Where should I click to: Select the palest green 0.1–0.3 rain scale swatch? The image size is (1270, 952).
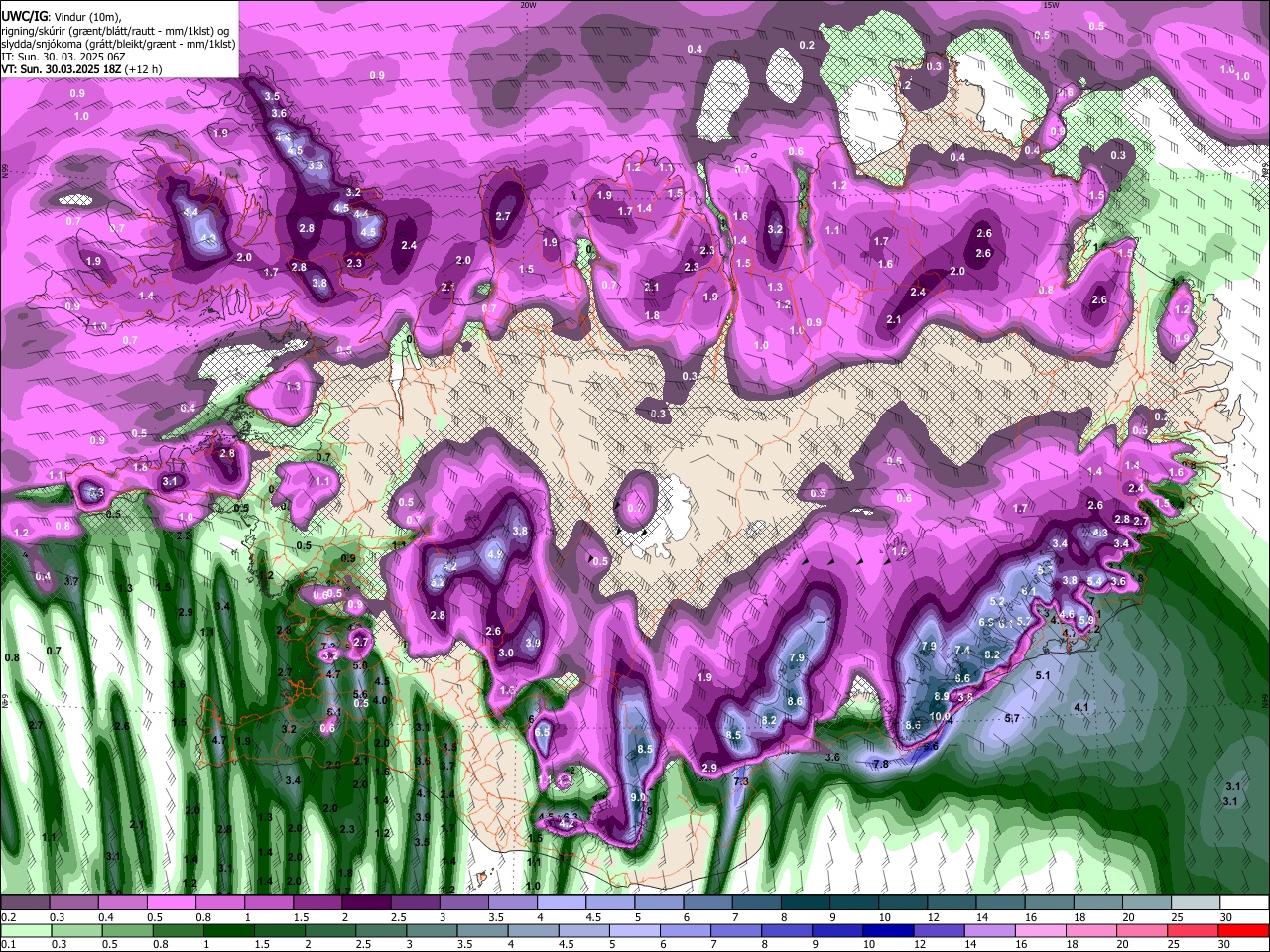coord(26,930)
